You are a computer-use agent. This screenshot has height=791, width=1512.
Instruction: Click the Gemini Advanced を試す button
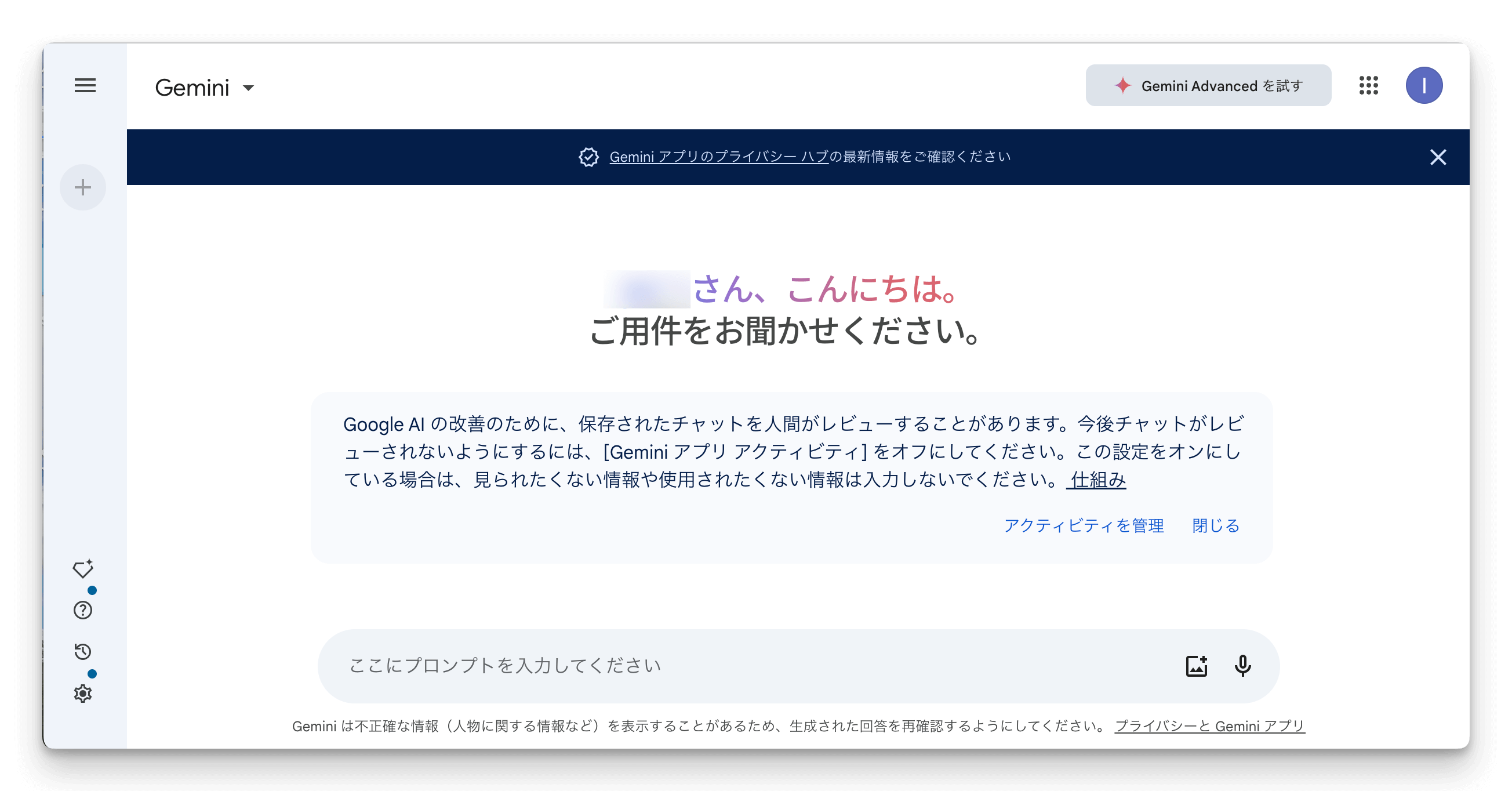pyautogui.click(x=1208, y=86)
